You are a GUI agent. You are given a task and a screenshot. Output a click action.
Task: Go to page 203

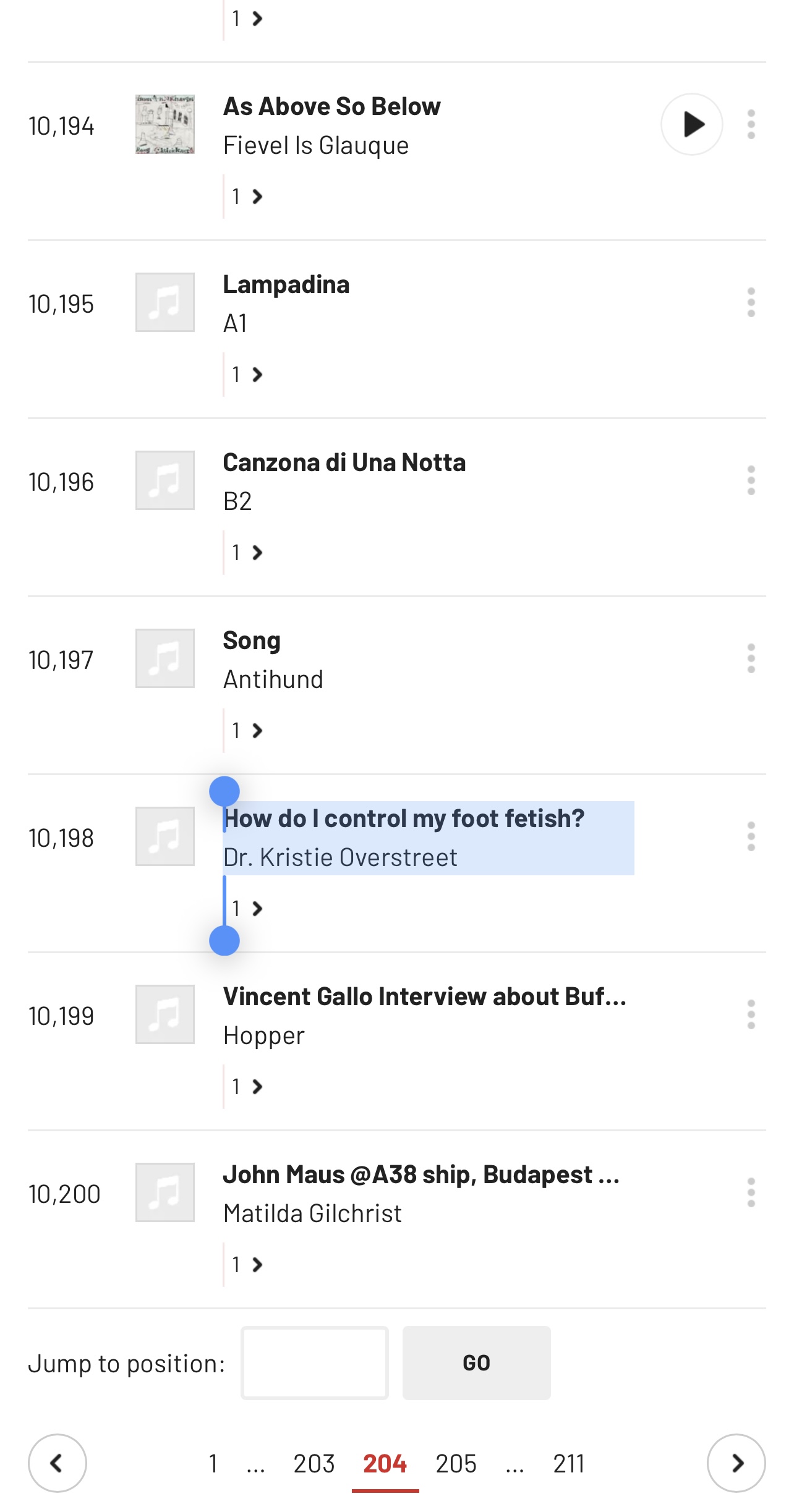pos(314,1464)
